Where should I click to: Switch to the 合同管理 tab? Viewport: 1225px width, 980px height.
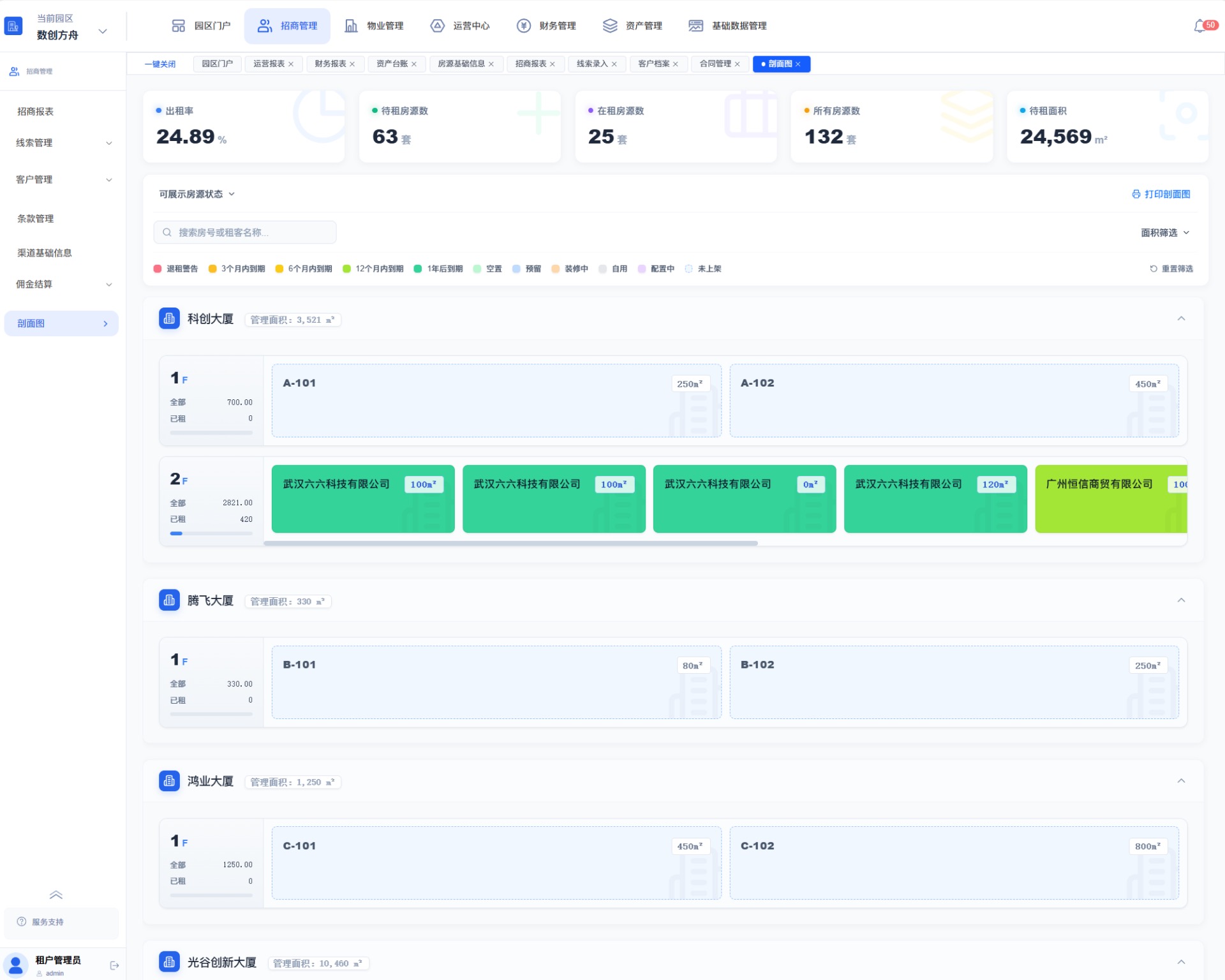tap(720, 64)
